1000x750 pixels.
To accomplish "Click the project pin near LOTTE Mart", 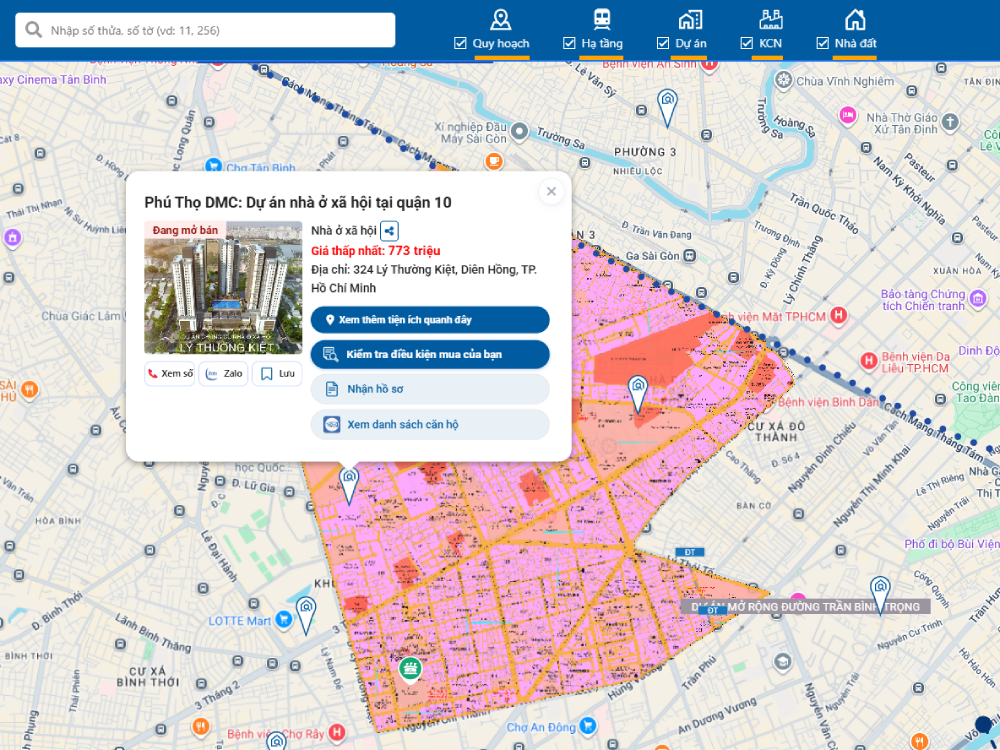I will pos(306,615).
